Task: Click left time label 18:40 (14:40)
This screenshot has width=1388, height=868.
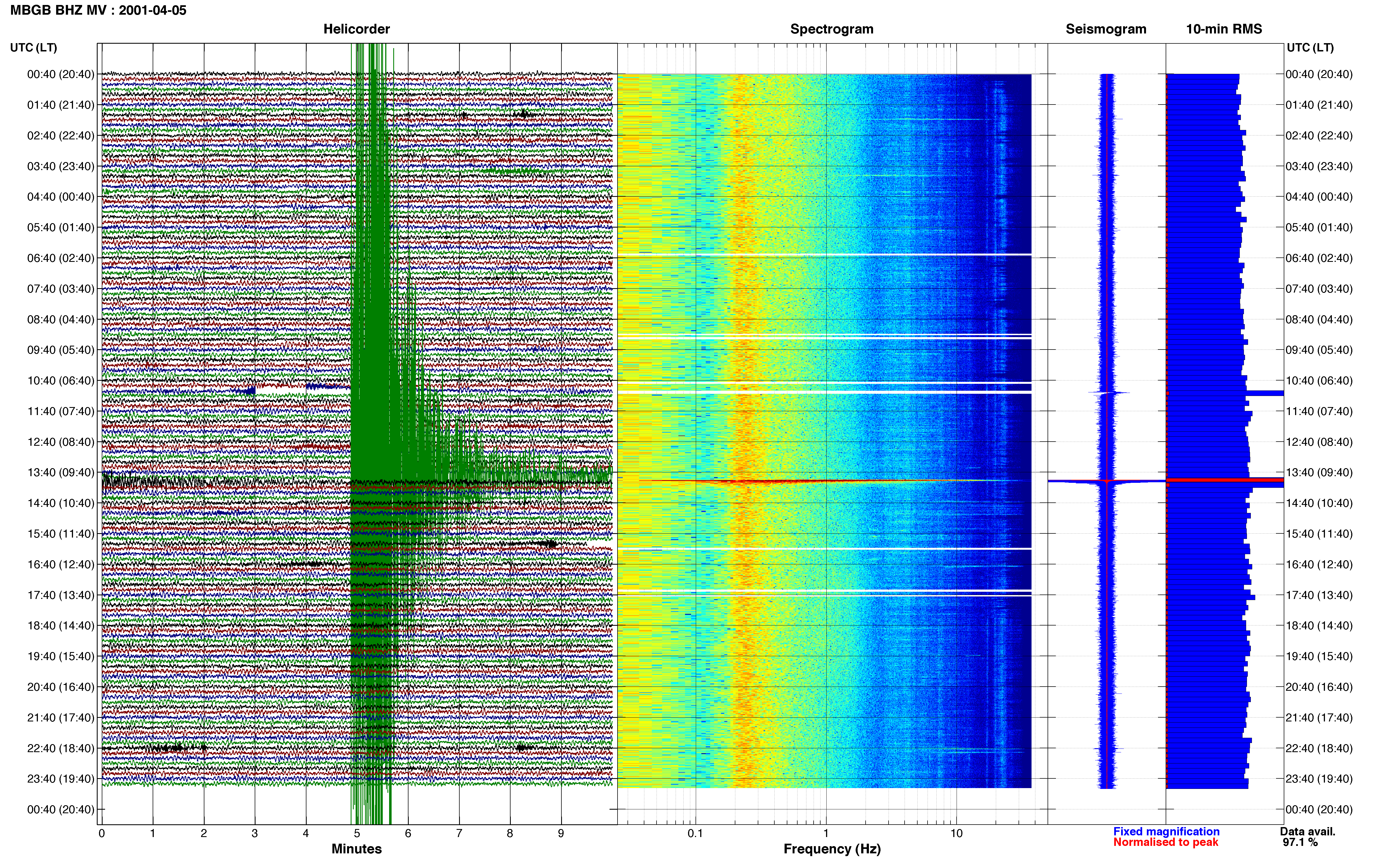Action: [x=61, y=626]
